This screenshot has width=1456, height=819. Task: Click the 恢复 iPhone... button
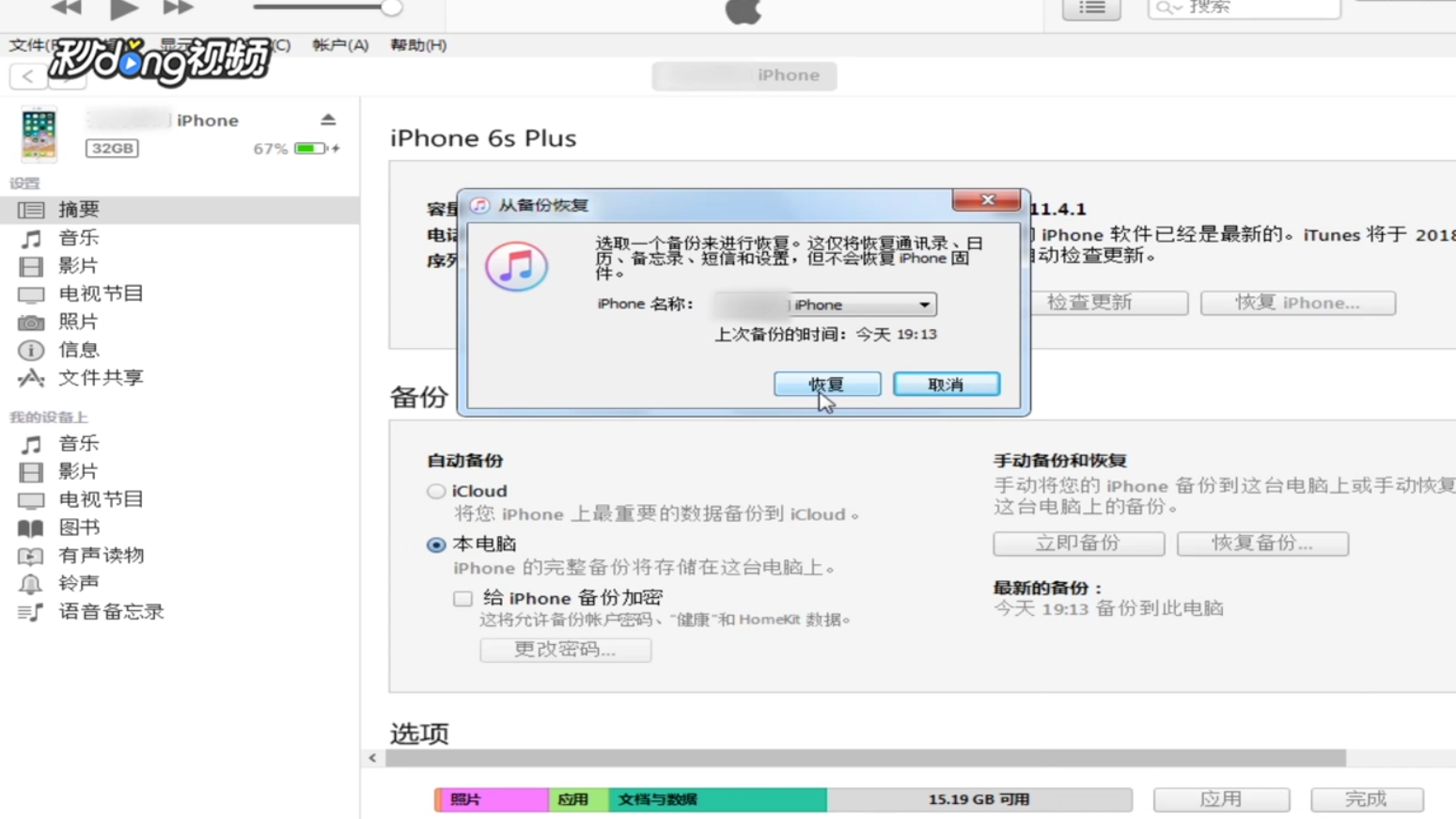pyautogui.click(x=1298, y=303)
